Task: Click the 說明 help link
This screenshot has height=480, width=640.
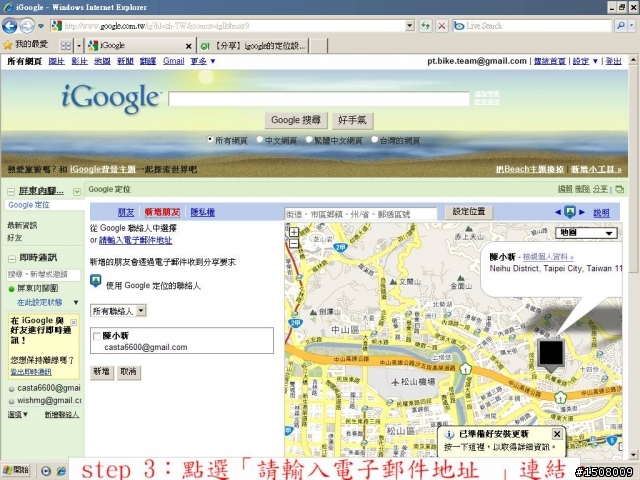Action: 601,212
